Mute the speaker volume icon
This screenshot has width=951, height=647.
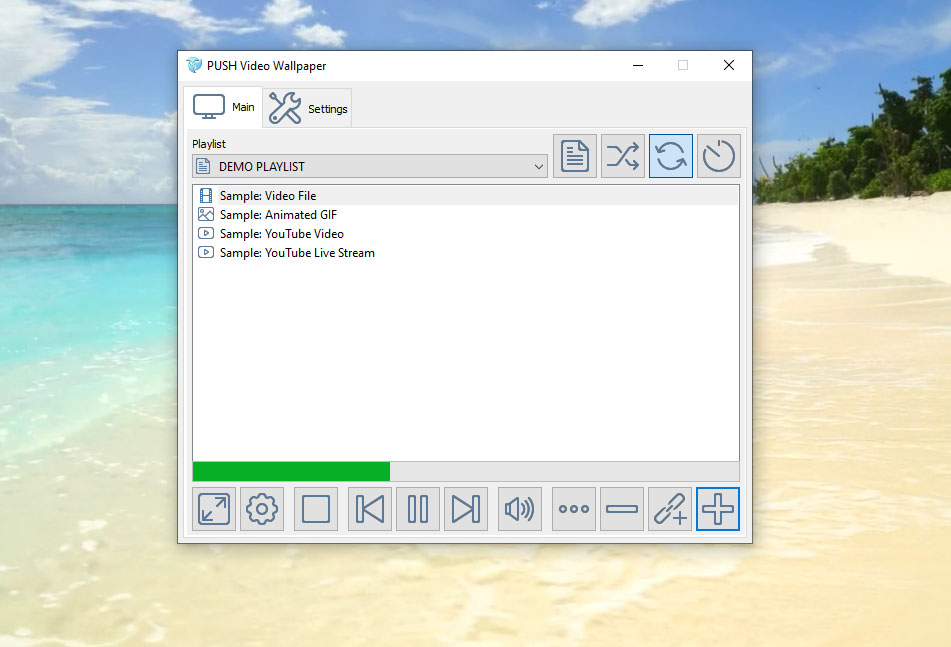pyautogui.click(x=520, y=509)
